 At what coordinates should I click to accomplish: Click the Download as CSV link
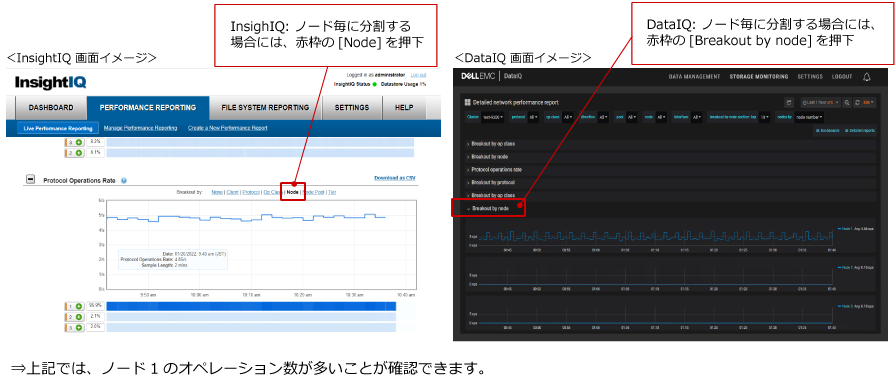point(394,178)
